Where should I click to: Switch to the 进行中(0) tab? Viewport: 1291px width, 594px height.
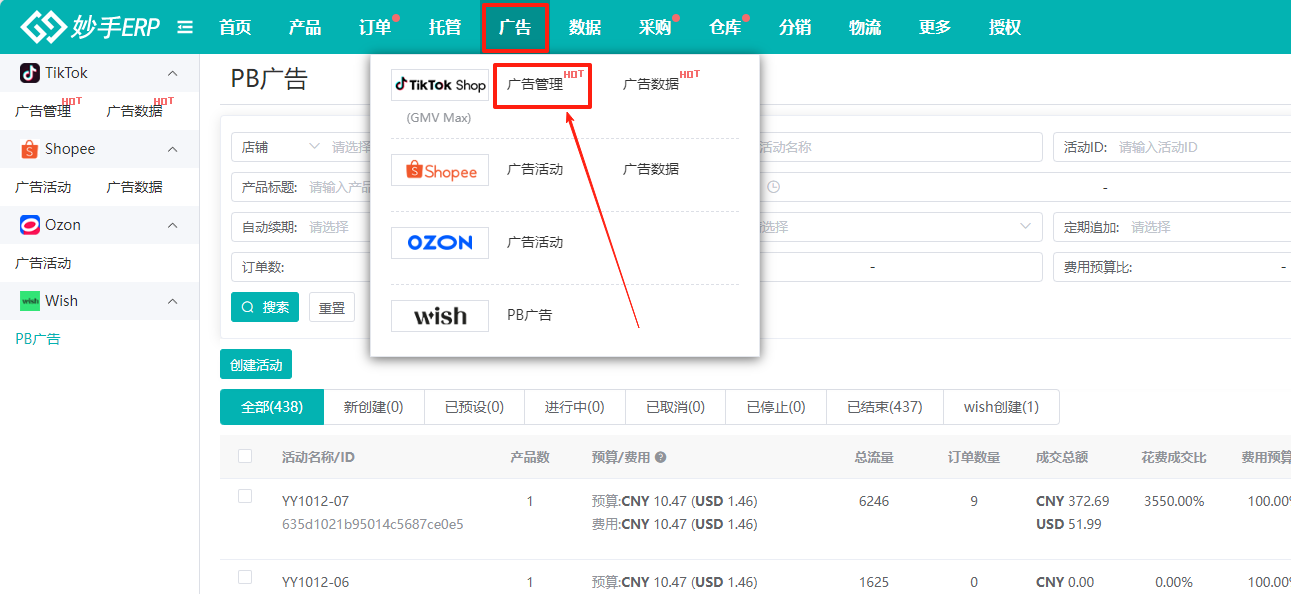tap(575, 407)
